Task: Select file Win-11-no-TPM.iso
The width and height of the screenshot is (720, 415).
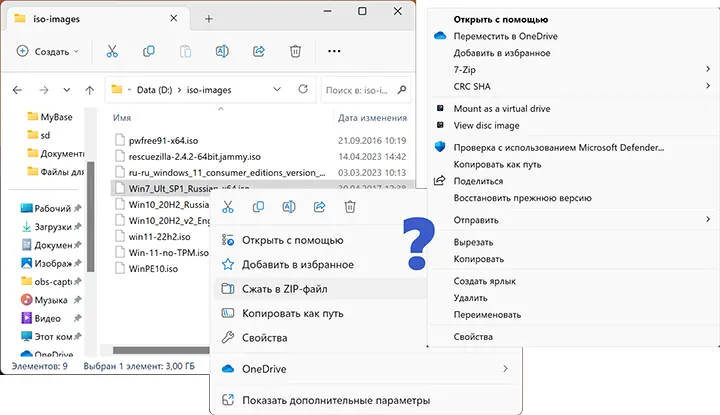Action: 168,252
